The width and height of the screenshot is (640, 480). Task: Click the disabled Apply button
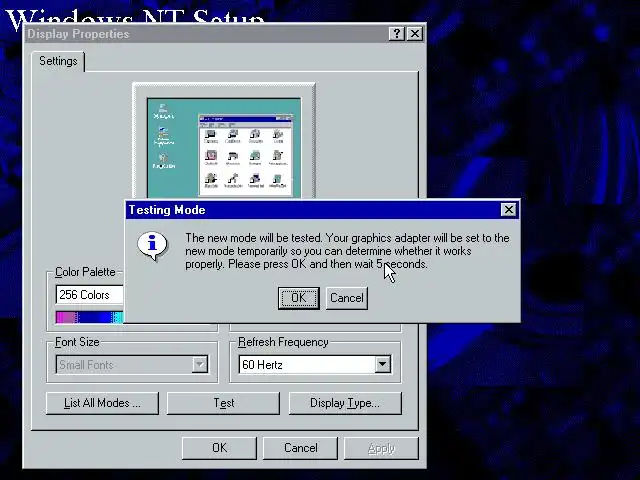click(x=381, y=448)
